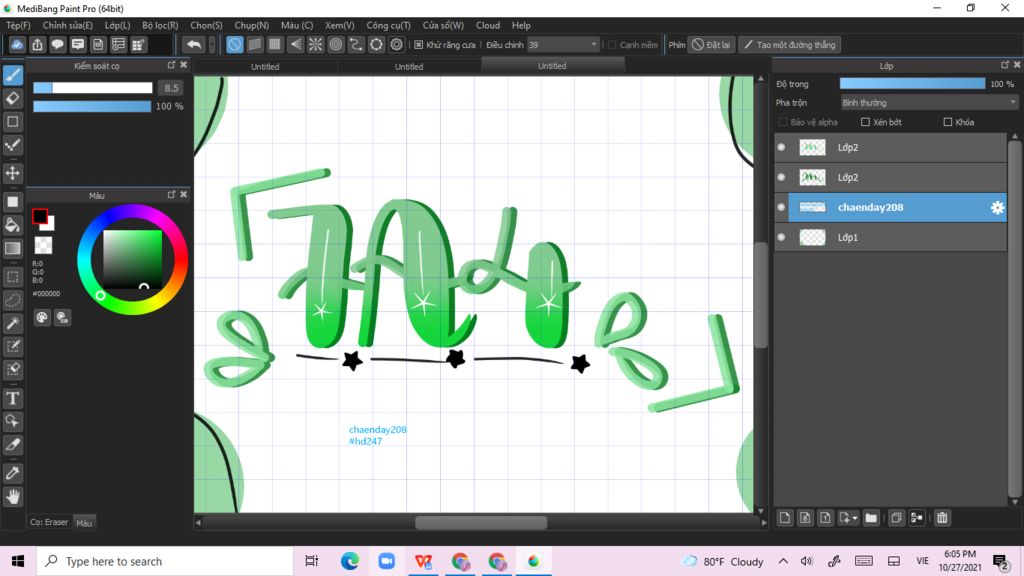Hide the chaenday208 layer
The height and width of the screenshot is (576, 1024).
click(x=781, y=208)
